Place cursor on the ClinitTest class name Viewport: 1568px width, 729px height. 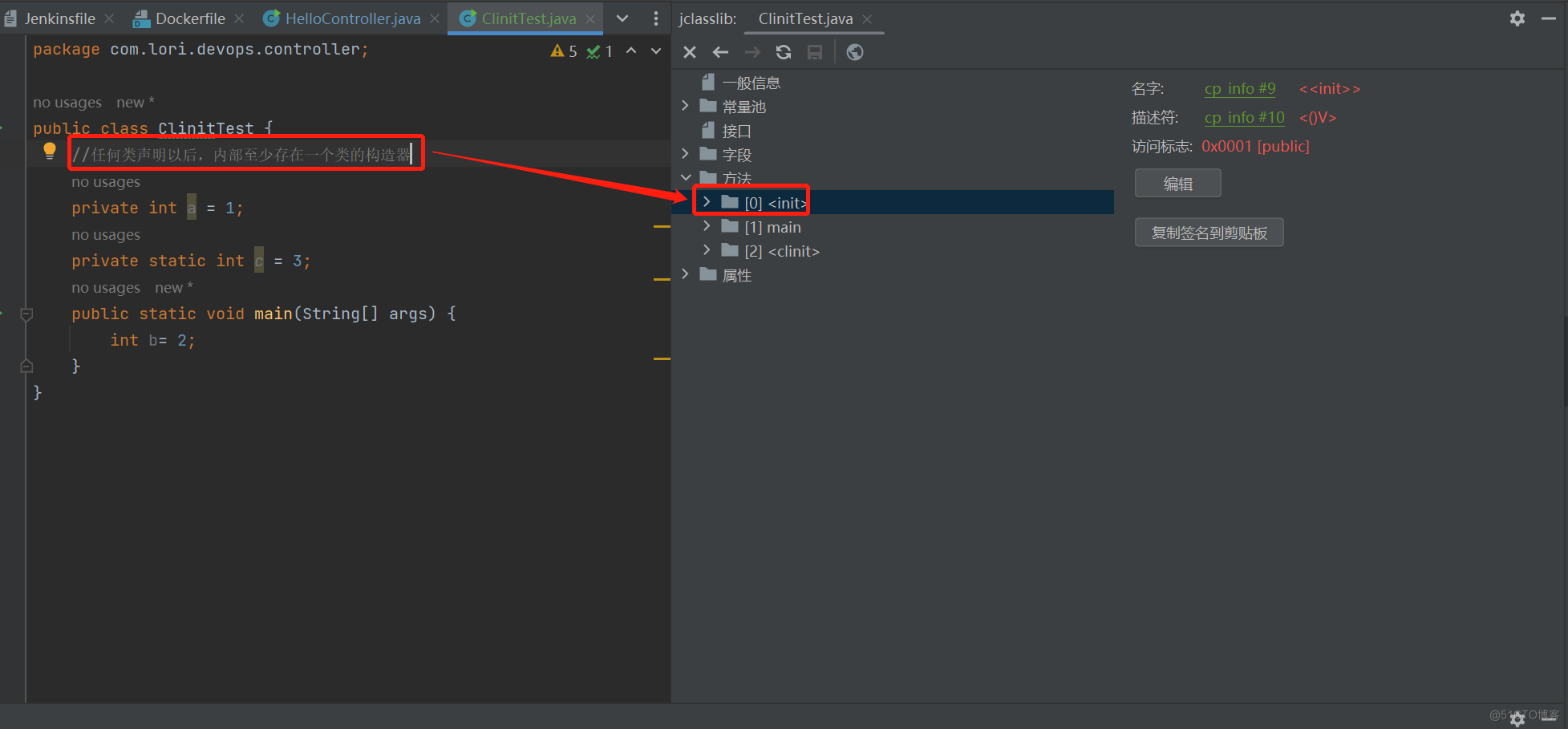pos(206,128)
